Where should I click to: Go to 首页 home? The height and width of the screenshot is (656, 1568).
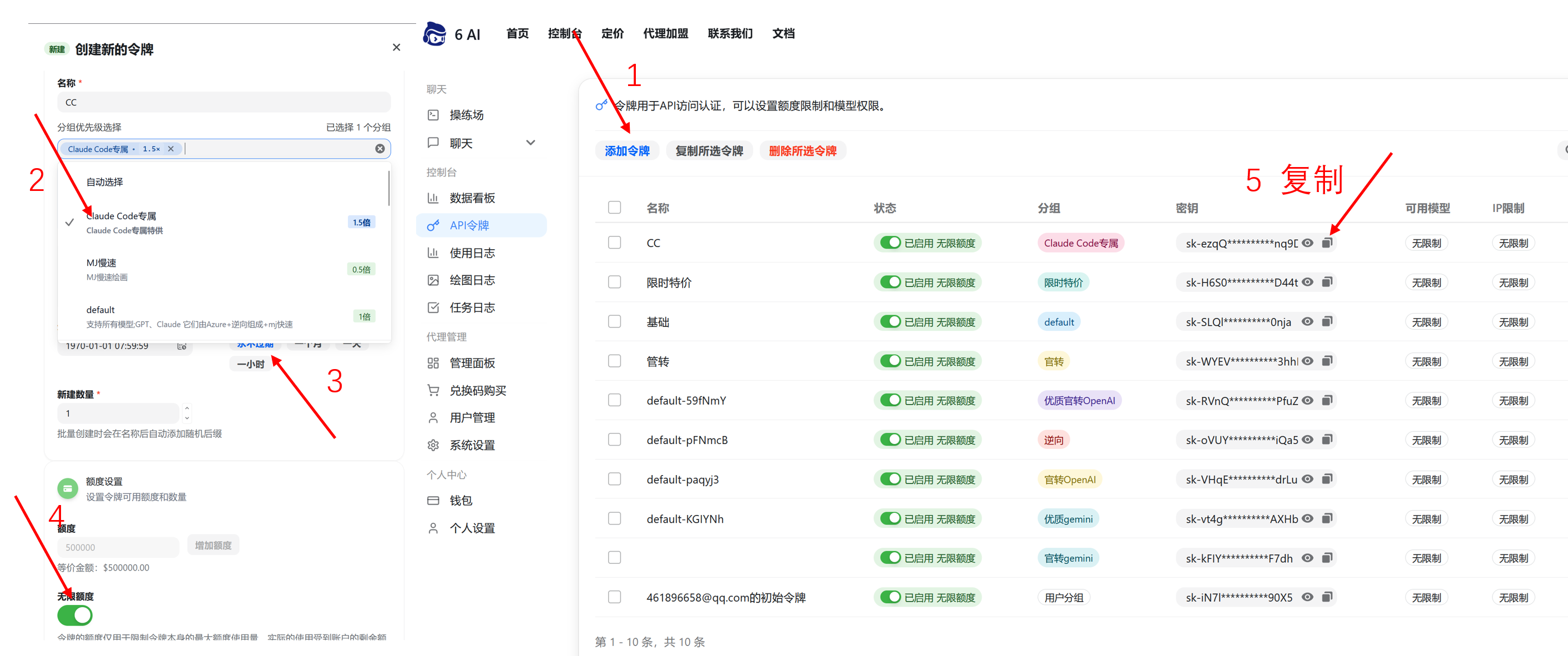[x=517, y=33]
